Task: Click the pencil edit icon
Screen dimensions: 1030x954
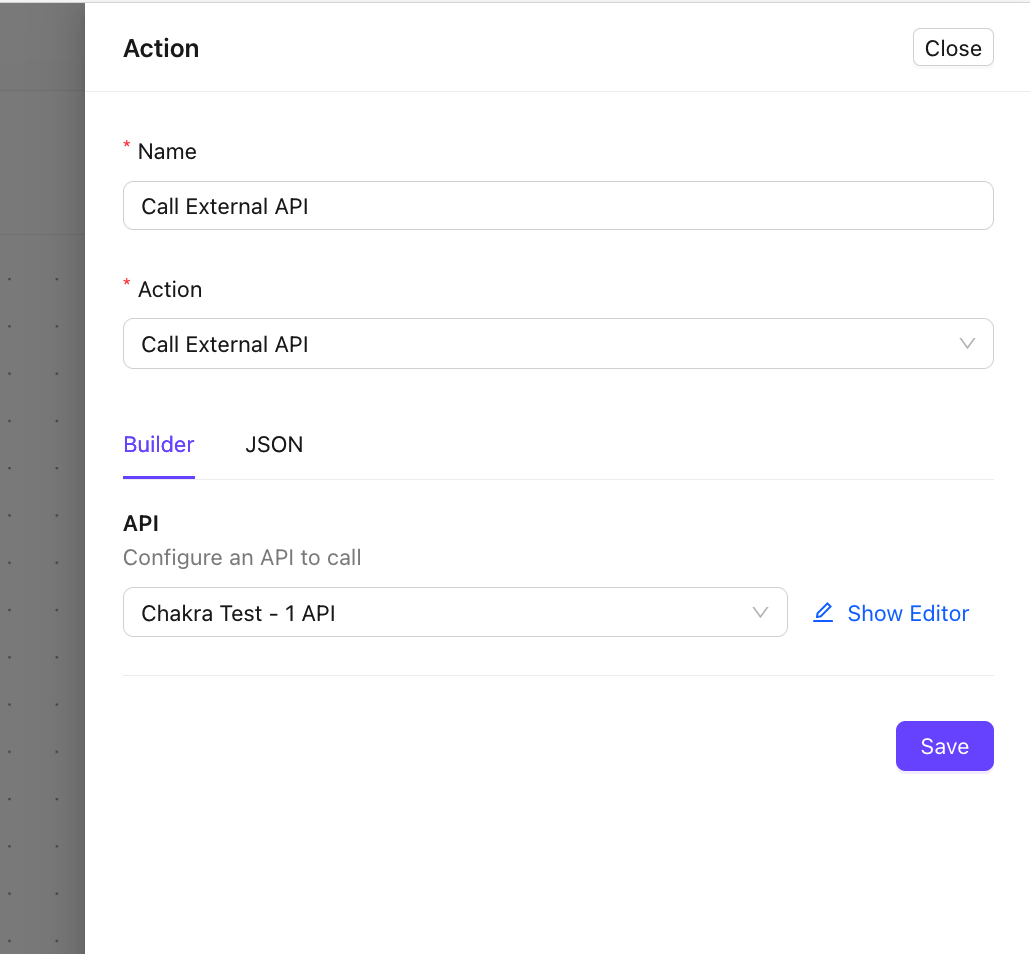Action: pos(823,613)
